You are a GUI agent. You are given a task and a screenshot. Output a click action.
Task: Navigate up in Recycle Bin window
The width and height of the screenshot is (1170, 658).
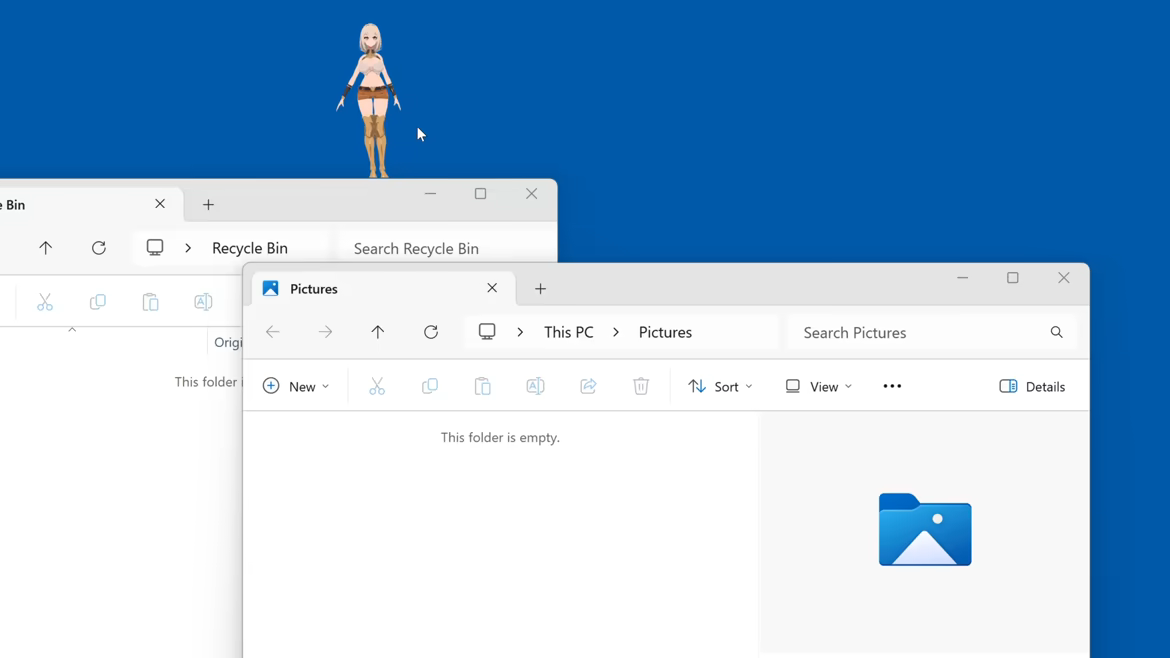click(x=46, y=248)
